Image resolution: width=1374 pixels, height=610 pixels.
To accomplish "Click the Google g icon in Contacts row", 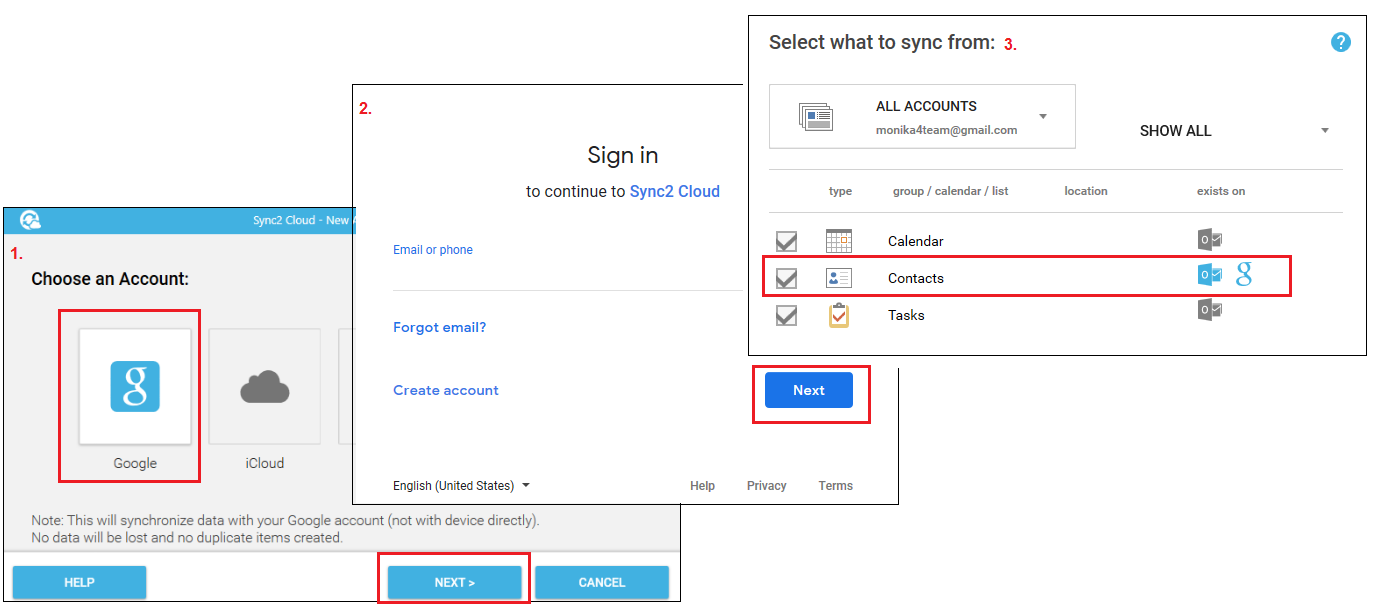I will click(x=1243, y=274).
